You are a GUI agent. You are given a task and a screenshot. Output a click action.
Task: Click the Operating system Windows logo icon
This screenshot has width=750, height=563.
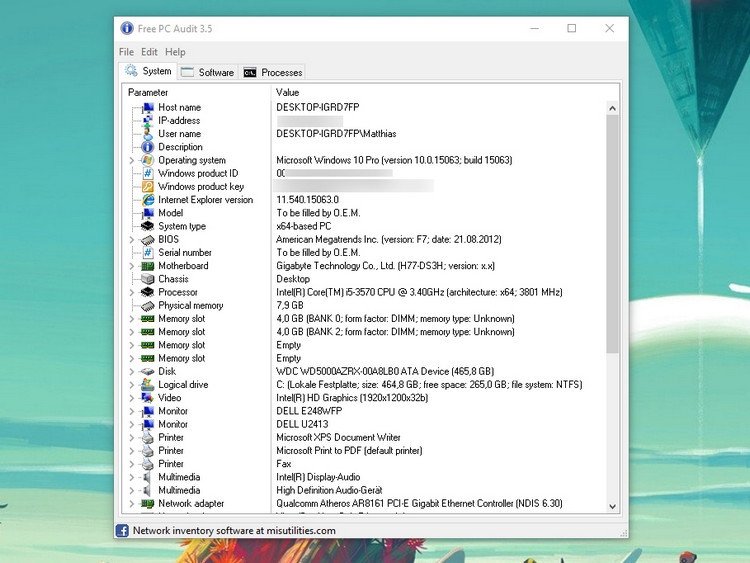148,160
